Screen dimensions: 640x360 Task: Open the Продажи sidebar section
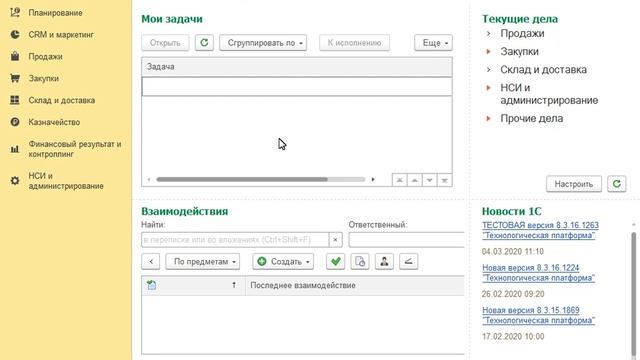(45, 56)
